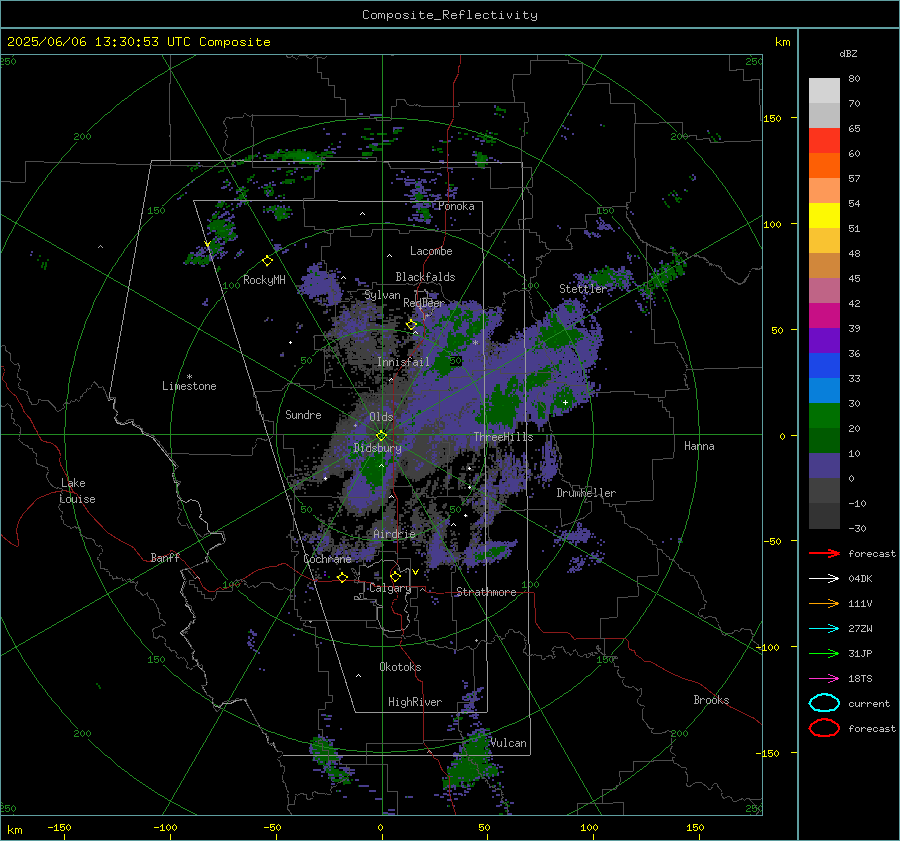Select the bright green 20 dBZ swatch
This screenshot has height=841, width=900.
click(824, 416)
